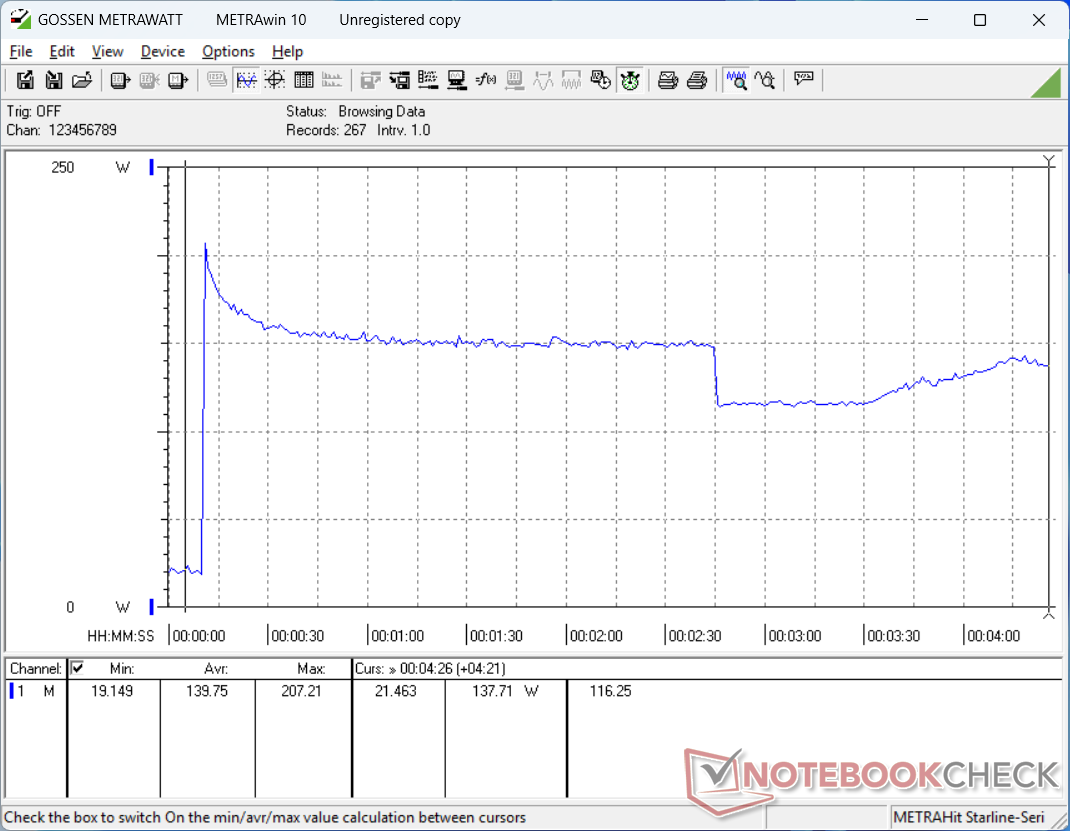Click the blue marker at 0 W
This screenshot has height=831, width=1070.
(x=151, y=607)
